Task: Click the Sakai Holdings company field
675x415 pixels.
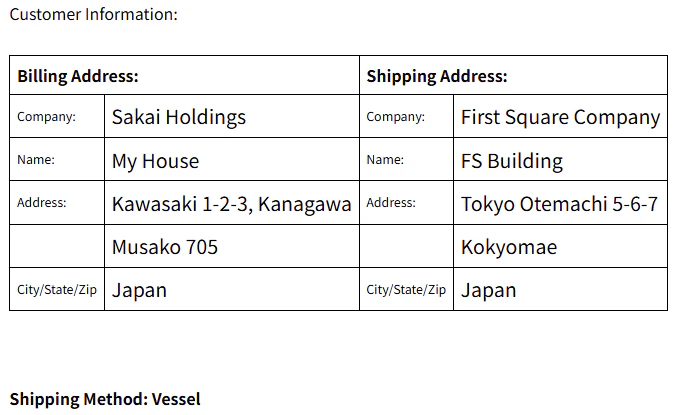Action: click(232, 117)
